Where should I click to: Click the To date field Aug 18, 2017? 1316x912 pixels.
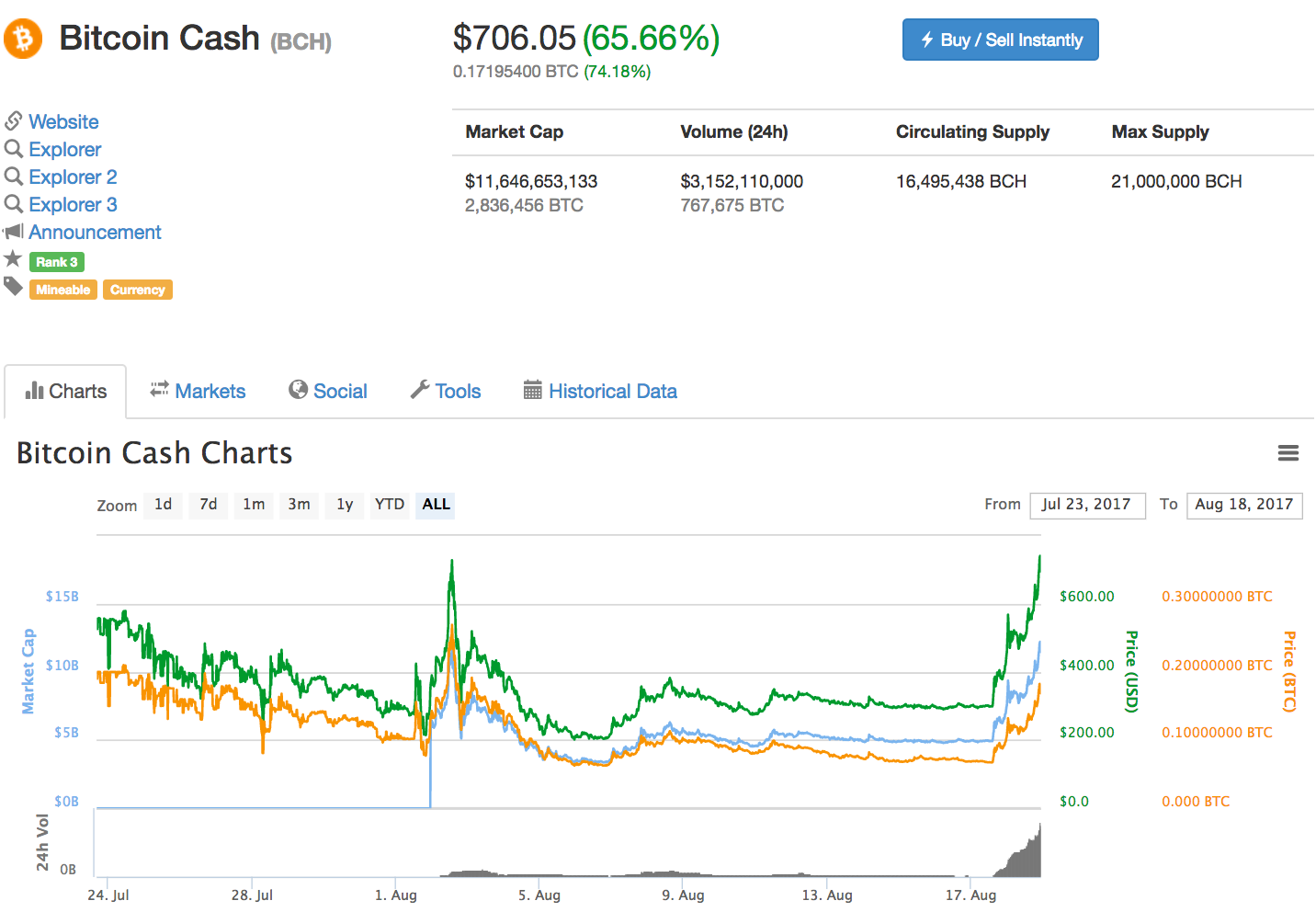[1244, 505]
